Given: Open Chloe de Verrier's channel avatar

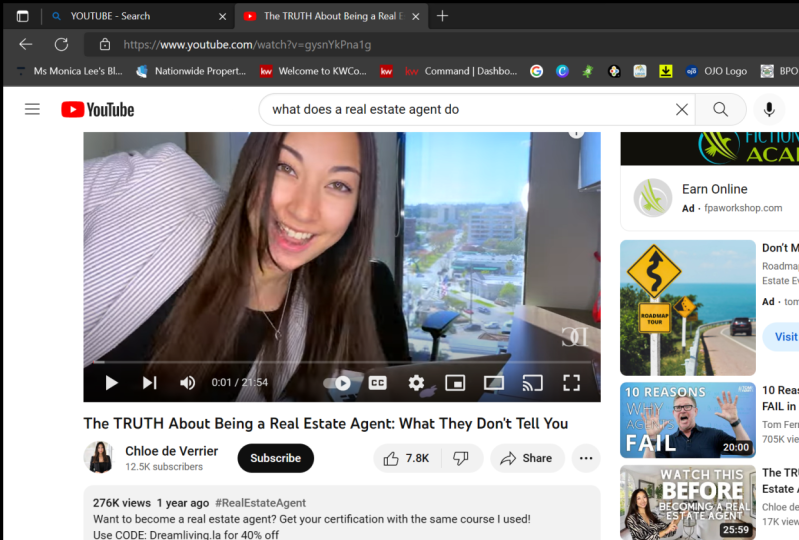Looking at the screenshot, I should pyautogui.click(x=99, y=457).
